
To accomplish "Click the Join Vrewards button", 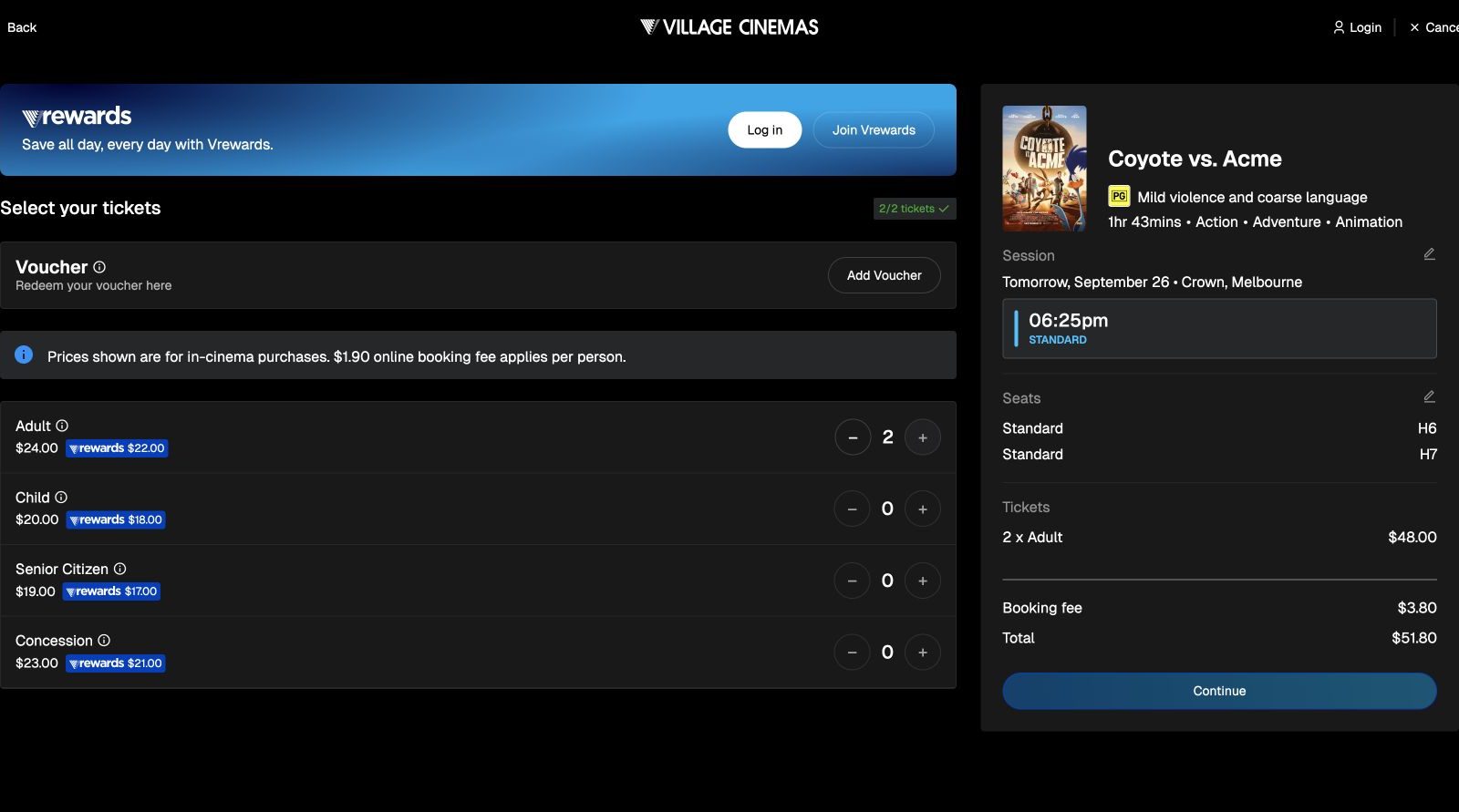I will pyautogui.click(x=874, y=129).
